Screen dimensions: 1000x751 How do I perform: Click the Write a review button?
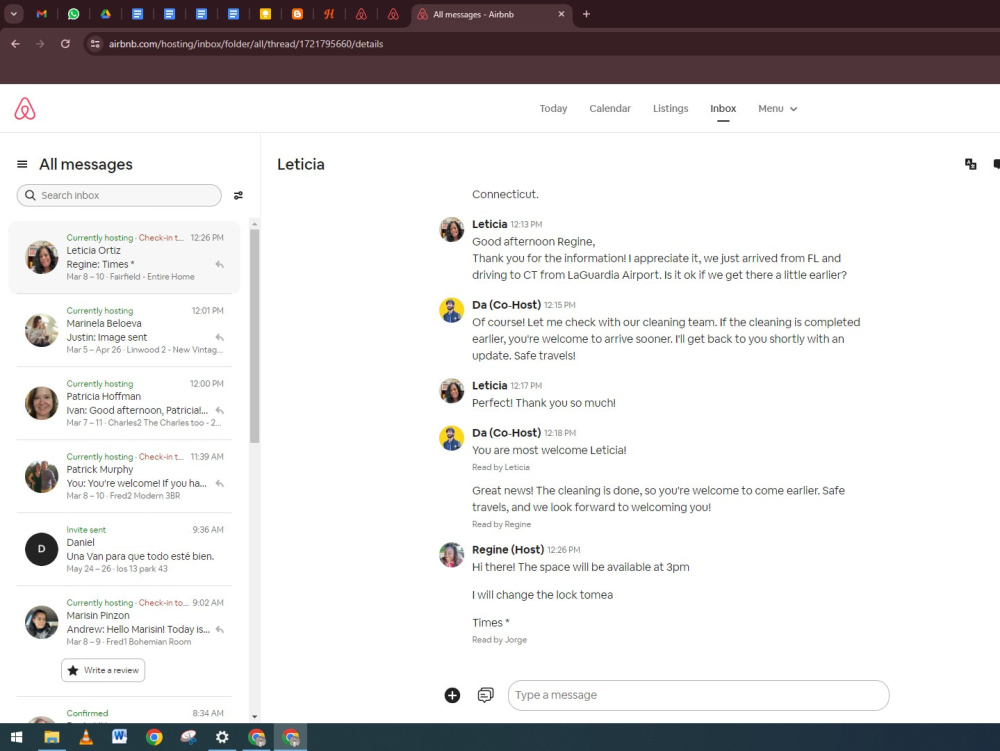coord(103,670)
